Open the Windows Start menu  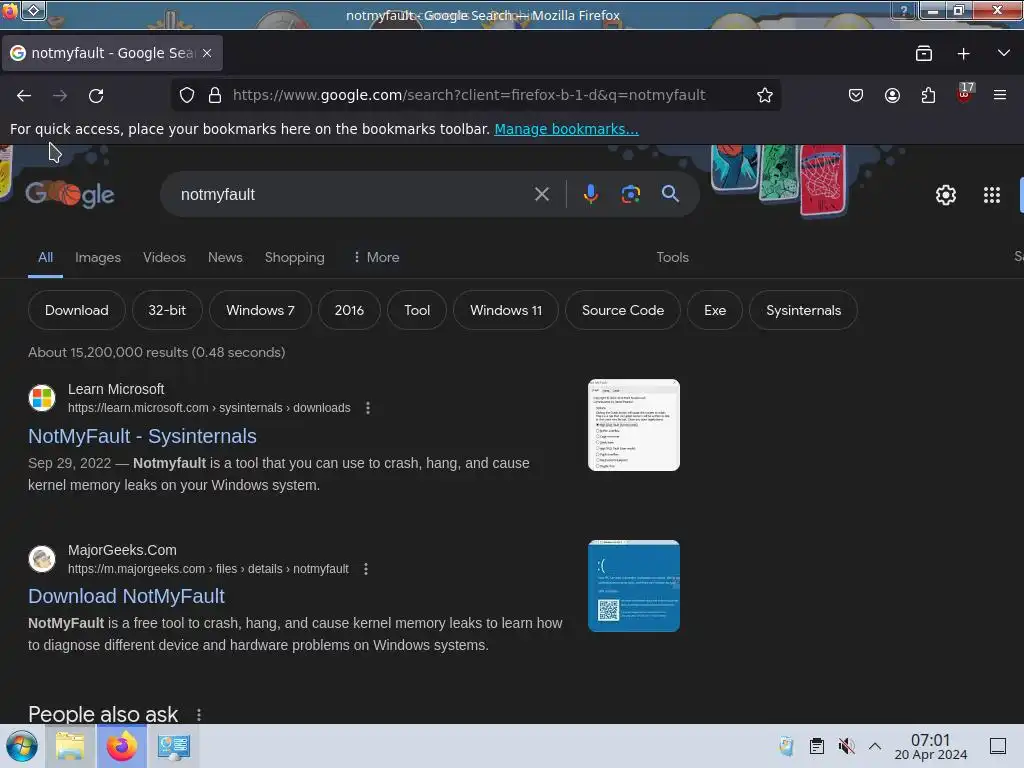(x=22, y=746)
